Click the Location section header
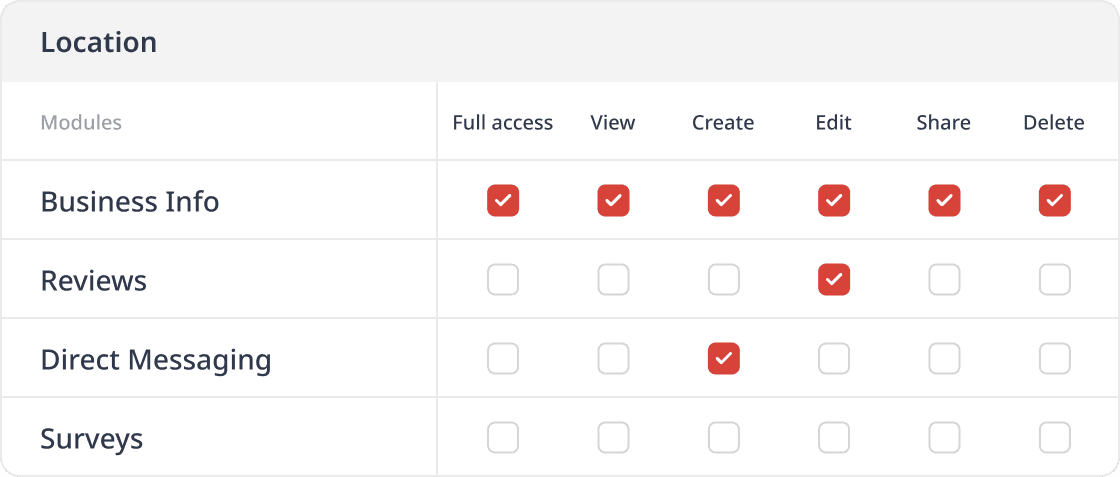The image size is (1120, 477). click(x=99, y=43)
